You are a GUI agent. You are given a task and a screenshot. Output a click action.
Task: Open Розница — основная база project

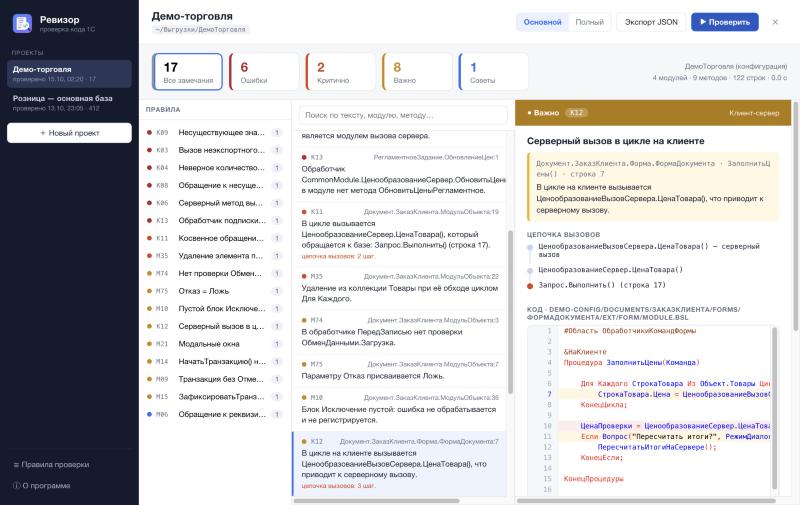coord(69,103)
